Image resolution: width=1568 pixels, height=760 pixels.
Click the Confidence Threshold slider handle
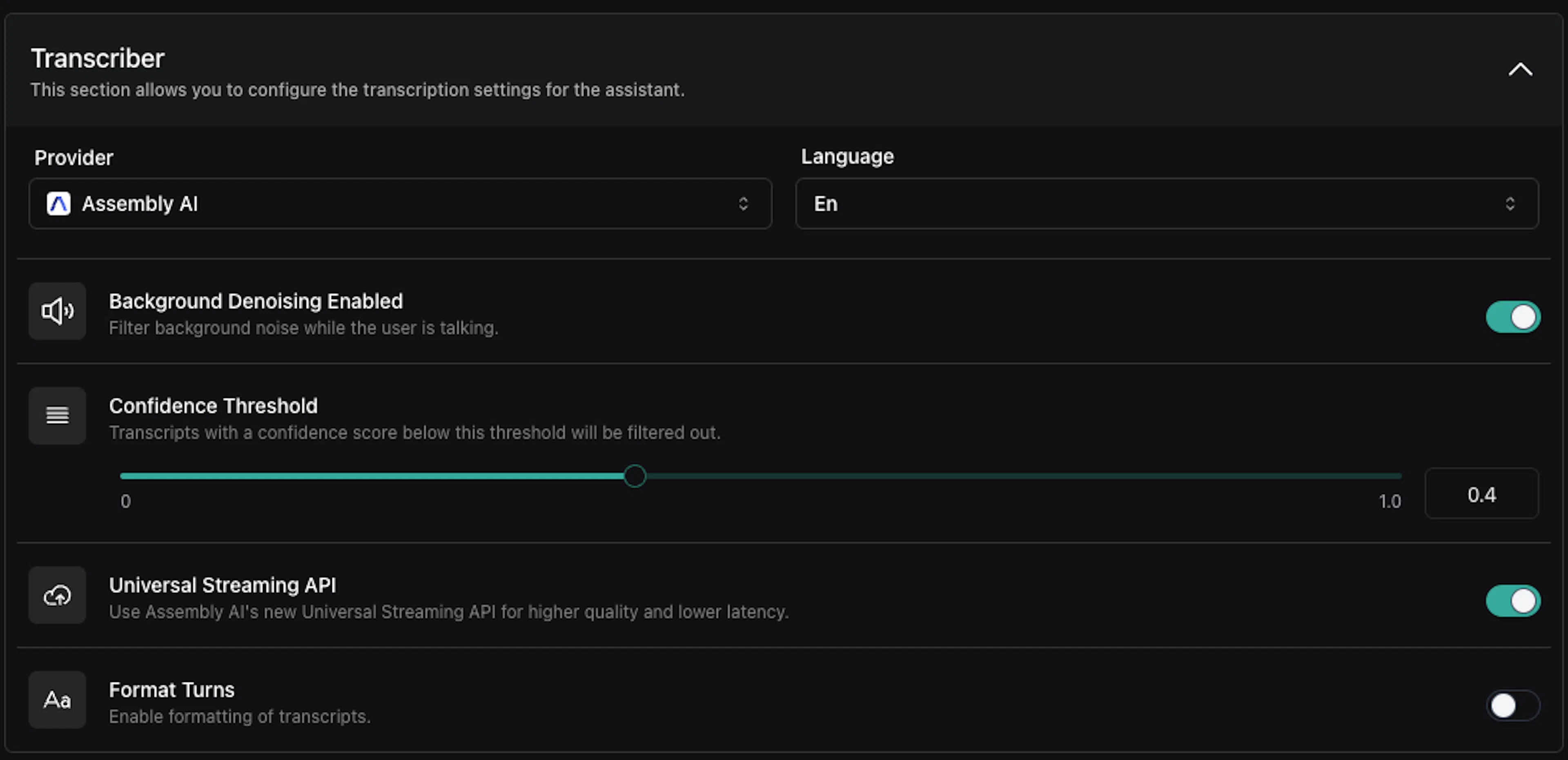click(x=634, y=476)
